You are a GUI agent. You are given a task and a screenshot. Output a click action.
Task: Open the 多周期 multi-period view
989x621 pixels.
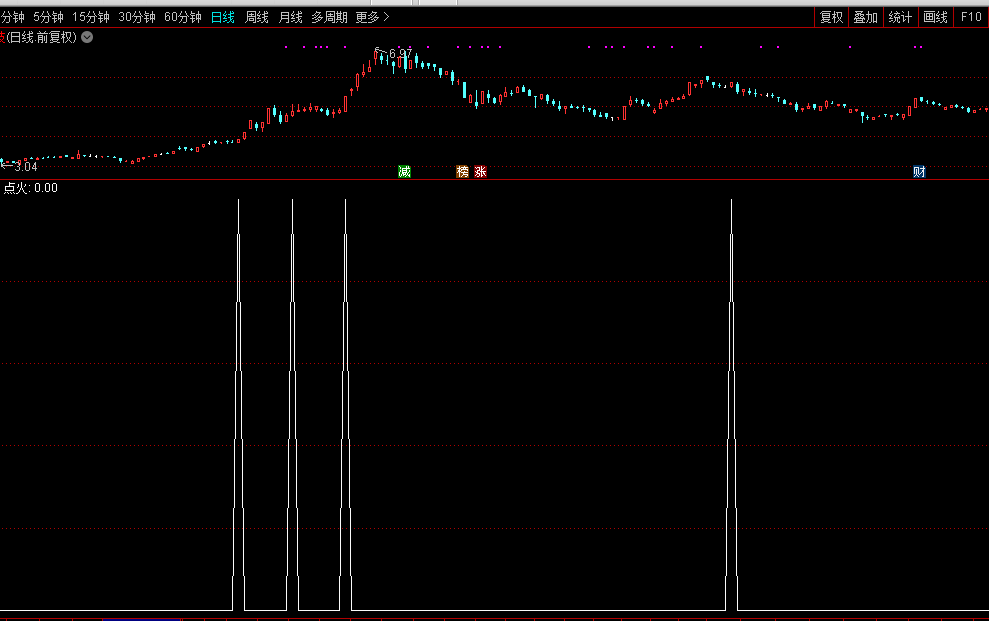329,17
